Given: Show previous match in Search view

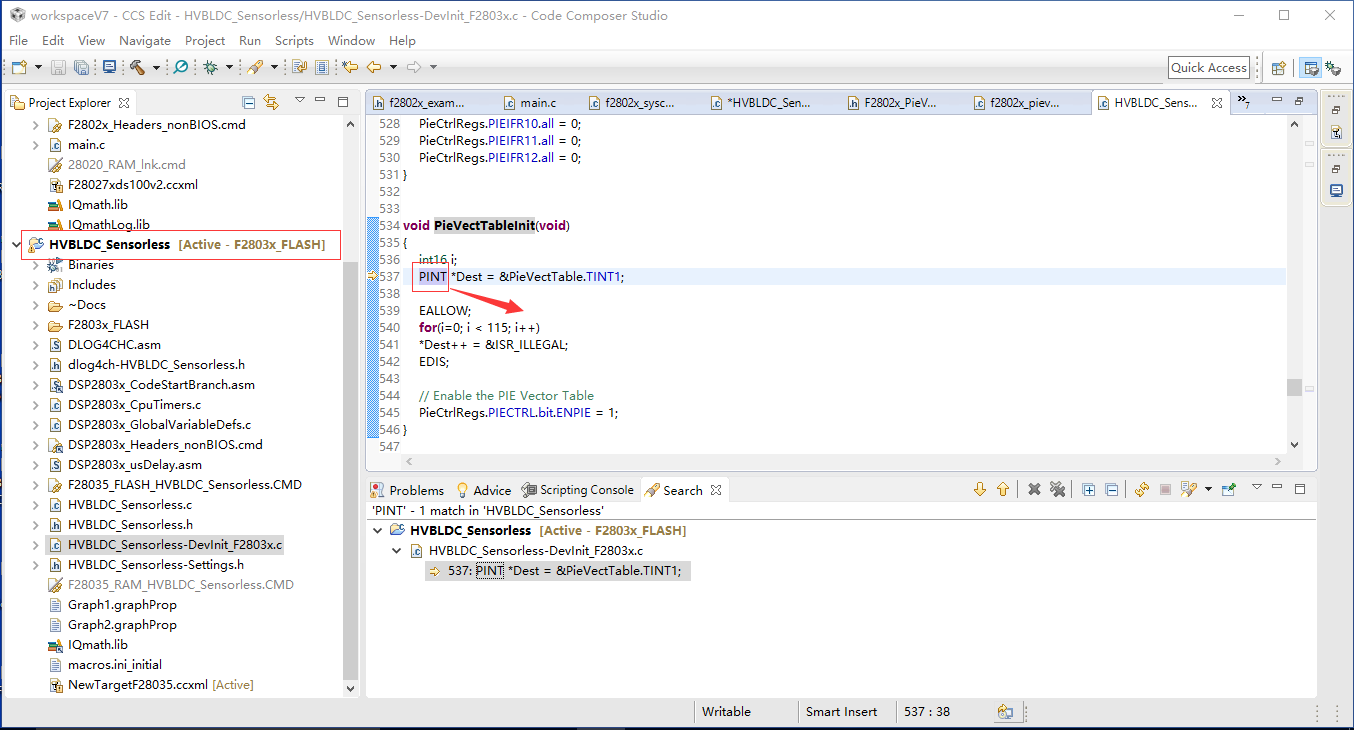Looking at the screenshot, I should [x=1002, y=489].
